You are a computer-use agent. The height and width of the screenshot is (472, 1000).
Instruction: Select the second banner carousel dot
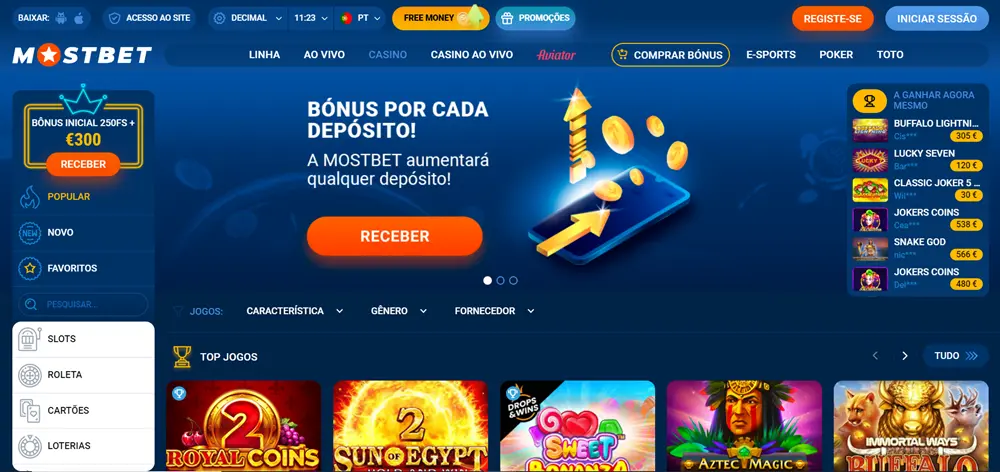click(501, 280)
